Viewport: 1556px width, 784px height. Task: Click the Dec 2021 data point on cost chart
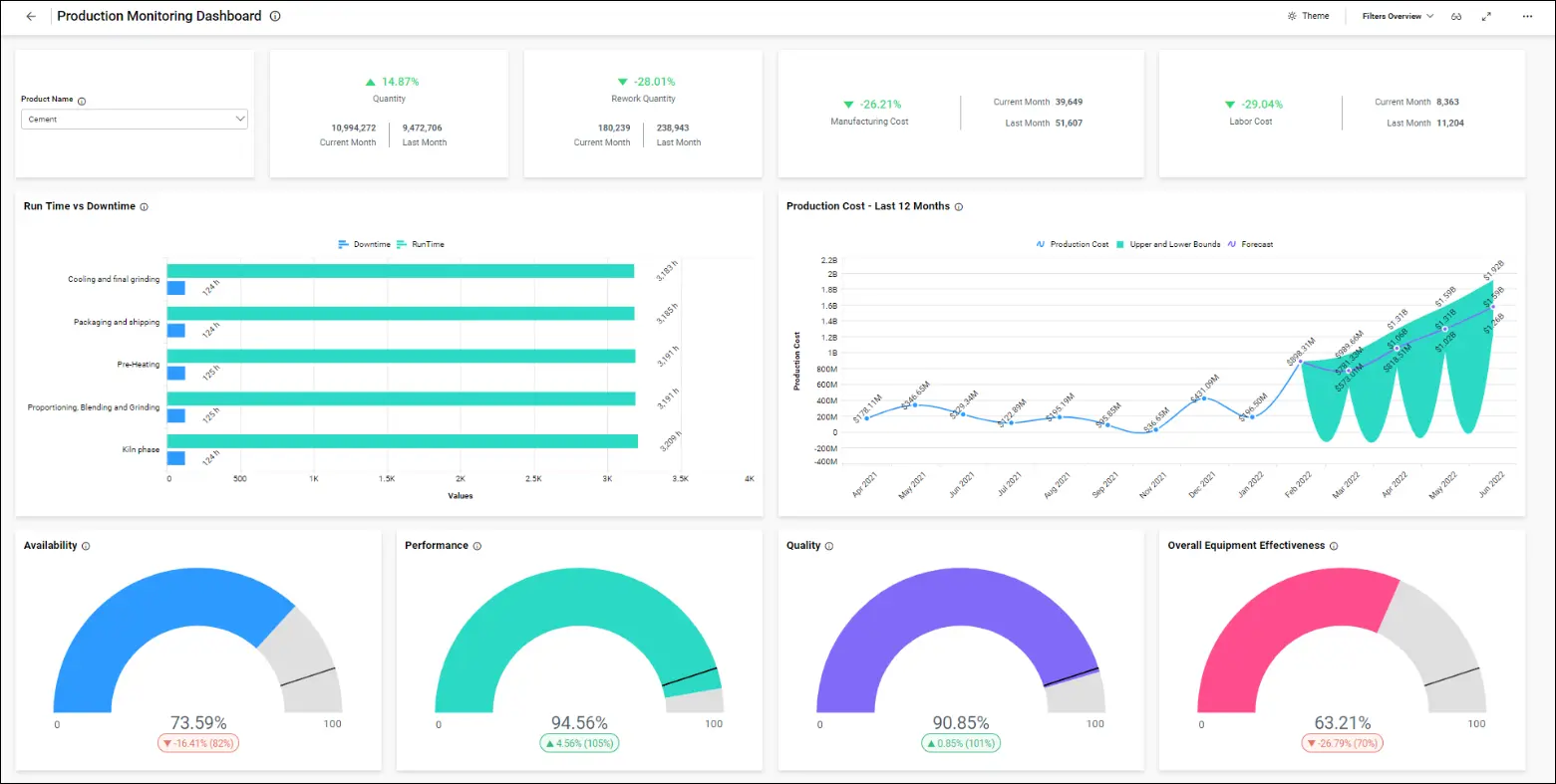click(1204, 398)
